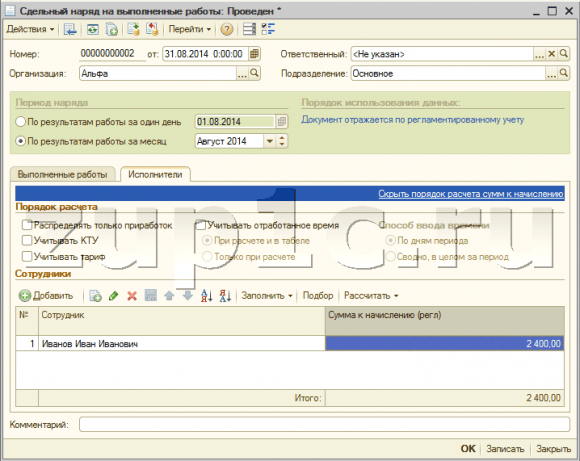The height and width of the screenshot is (461, 580).
Task: Click the green pencil edit row icon
Action: [114, 296]
